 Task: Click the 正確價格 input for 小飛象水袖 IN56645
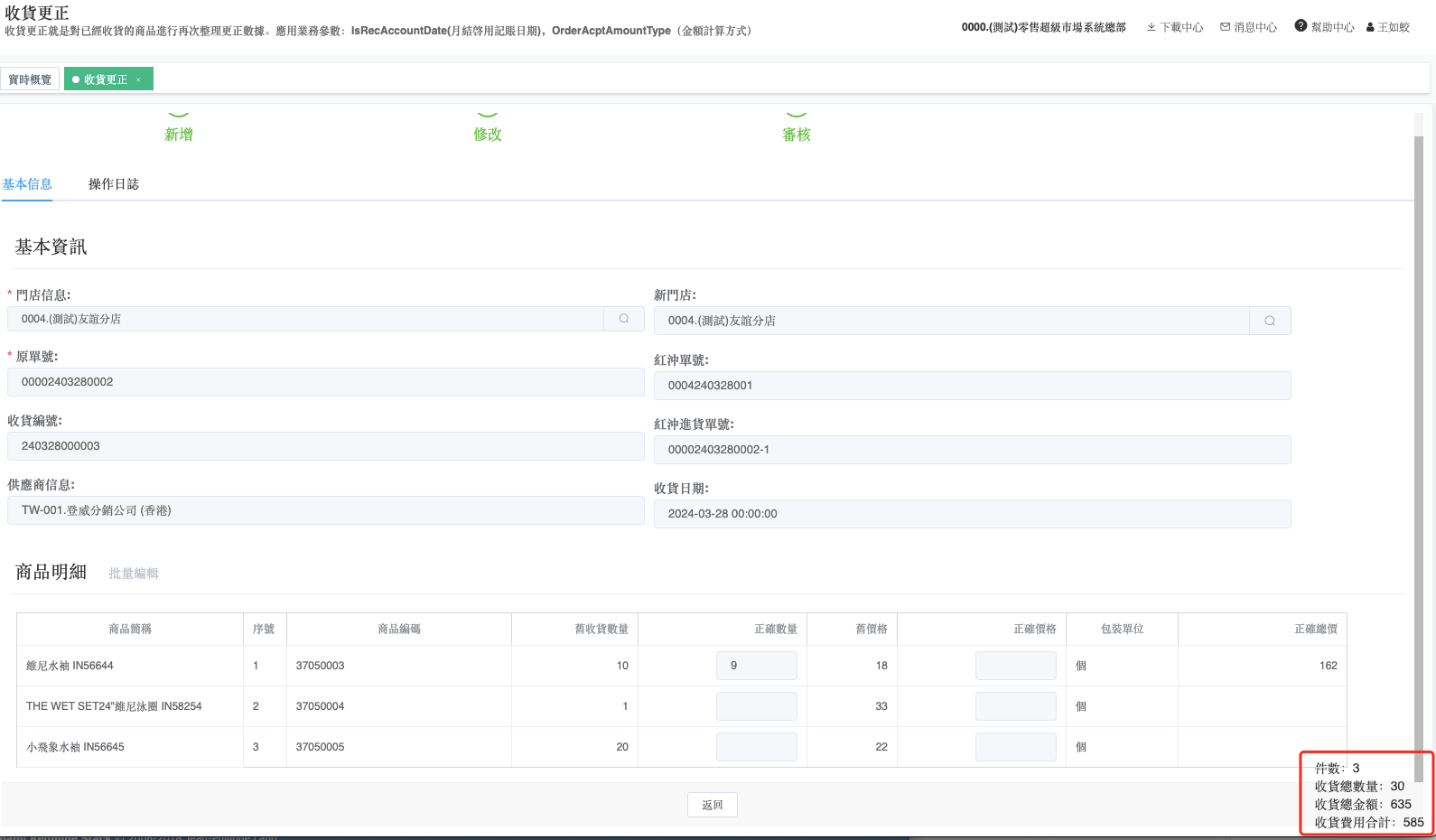point(1015,747)
